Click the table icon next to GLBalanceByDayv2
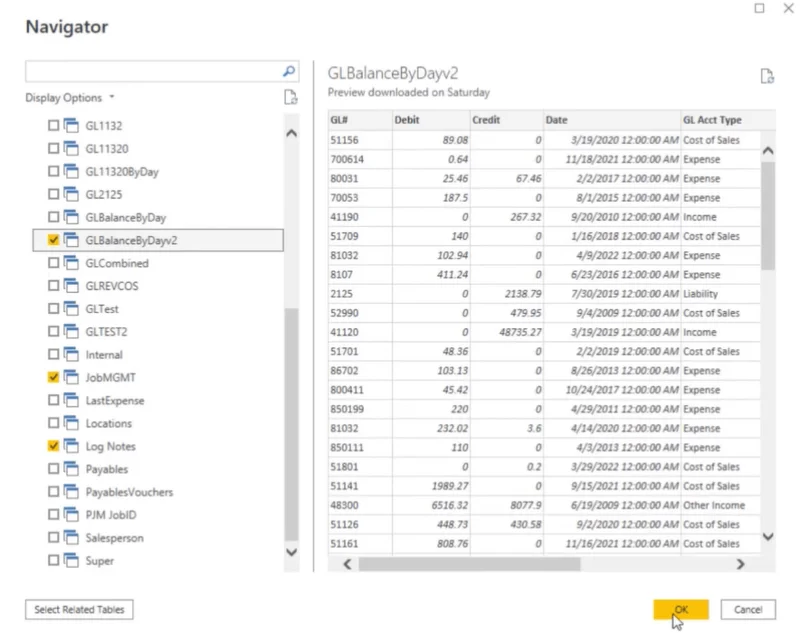Viewport: 800px width, 633px height. tap(71, 240)
